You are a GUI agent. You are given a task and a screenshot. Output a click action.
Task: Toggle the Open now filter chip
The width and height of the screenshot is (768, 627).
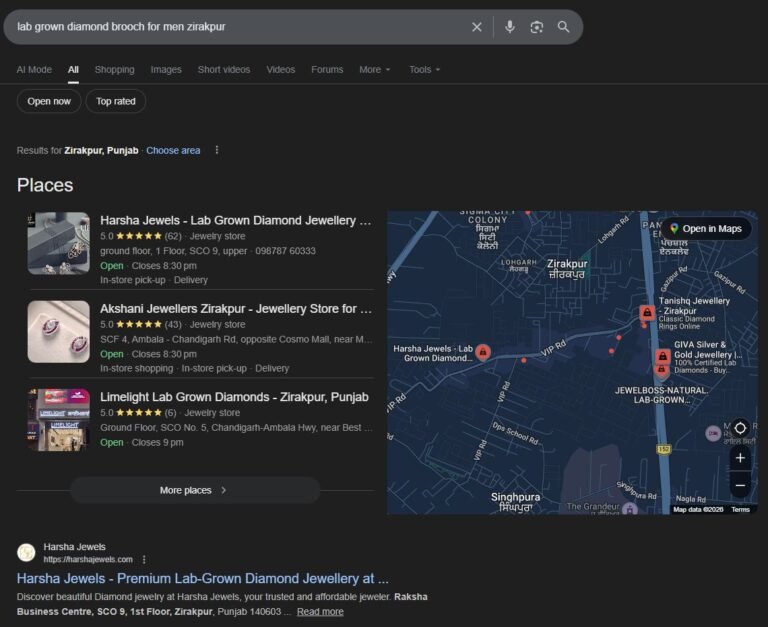(49, 101)
